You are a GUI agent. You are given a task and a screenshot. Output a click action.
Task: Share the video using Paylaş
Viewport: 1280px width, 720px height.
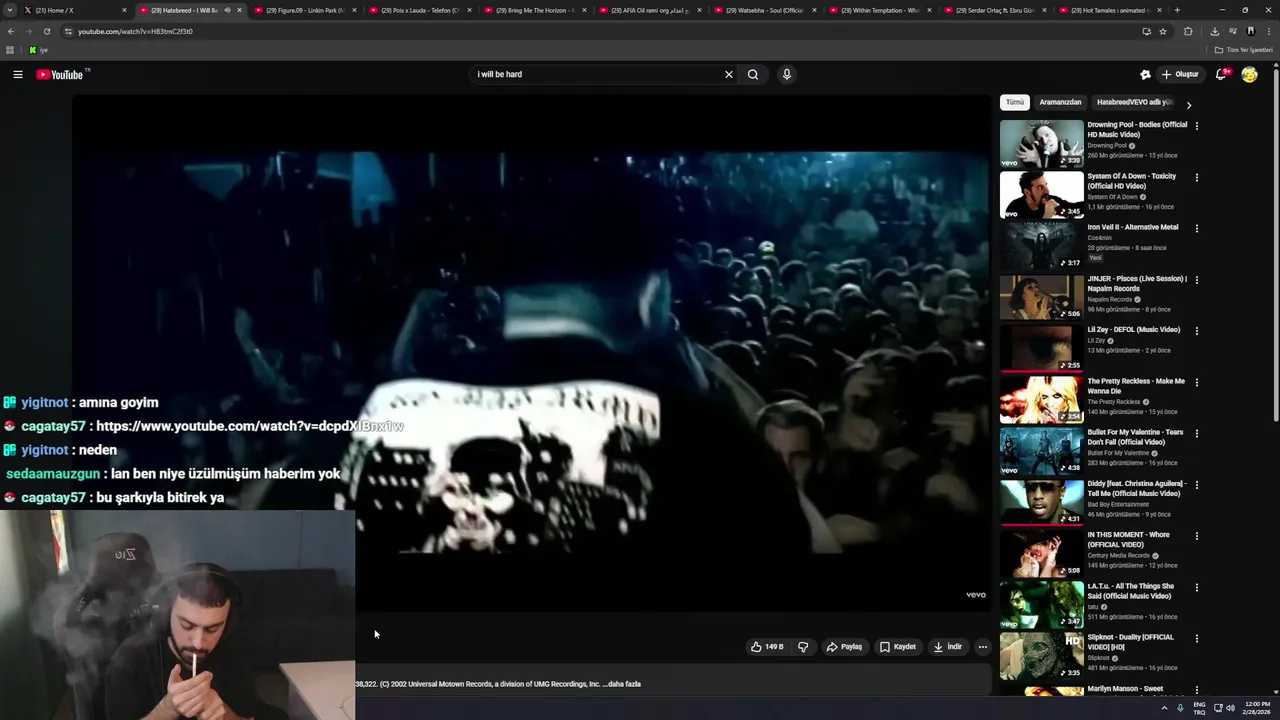pos(844,647)
